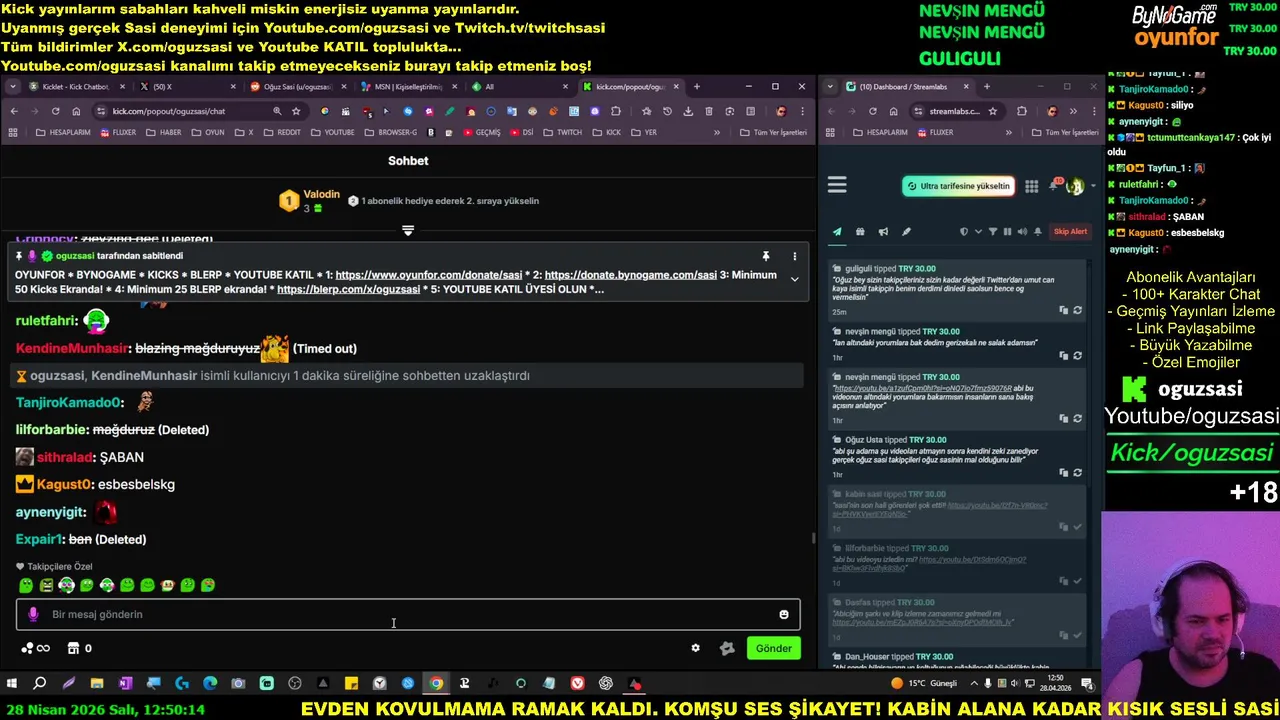The height and width of the screenshot is (720, 1280).
Task: Collapse leaderboard using the down-arrow handle
Action: click(408, 231)
